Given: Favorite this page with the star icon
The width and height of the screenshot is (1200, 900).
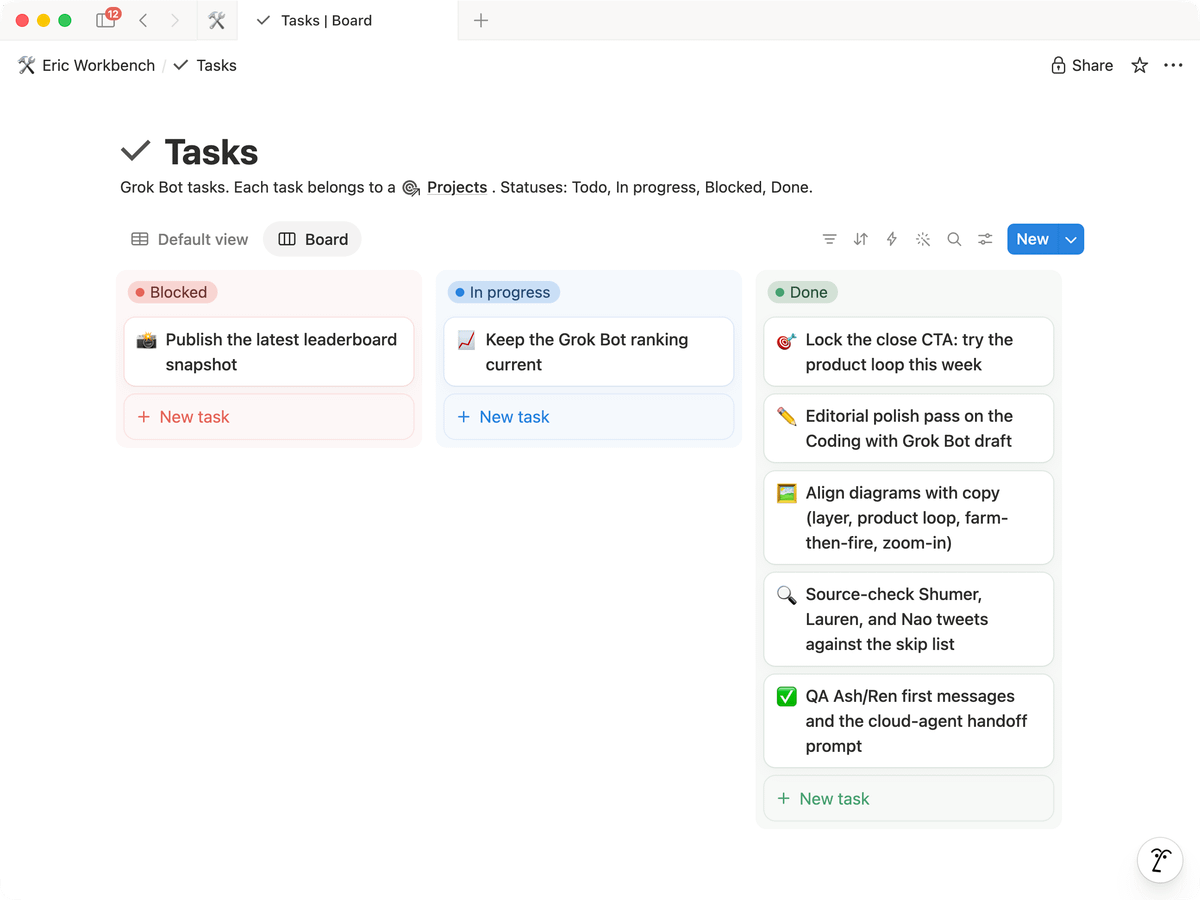Looking at the screenshot, I should (x=1139, y=65).
